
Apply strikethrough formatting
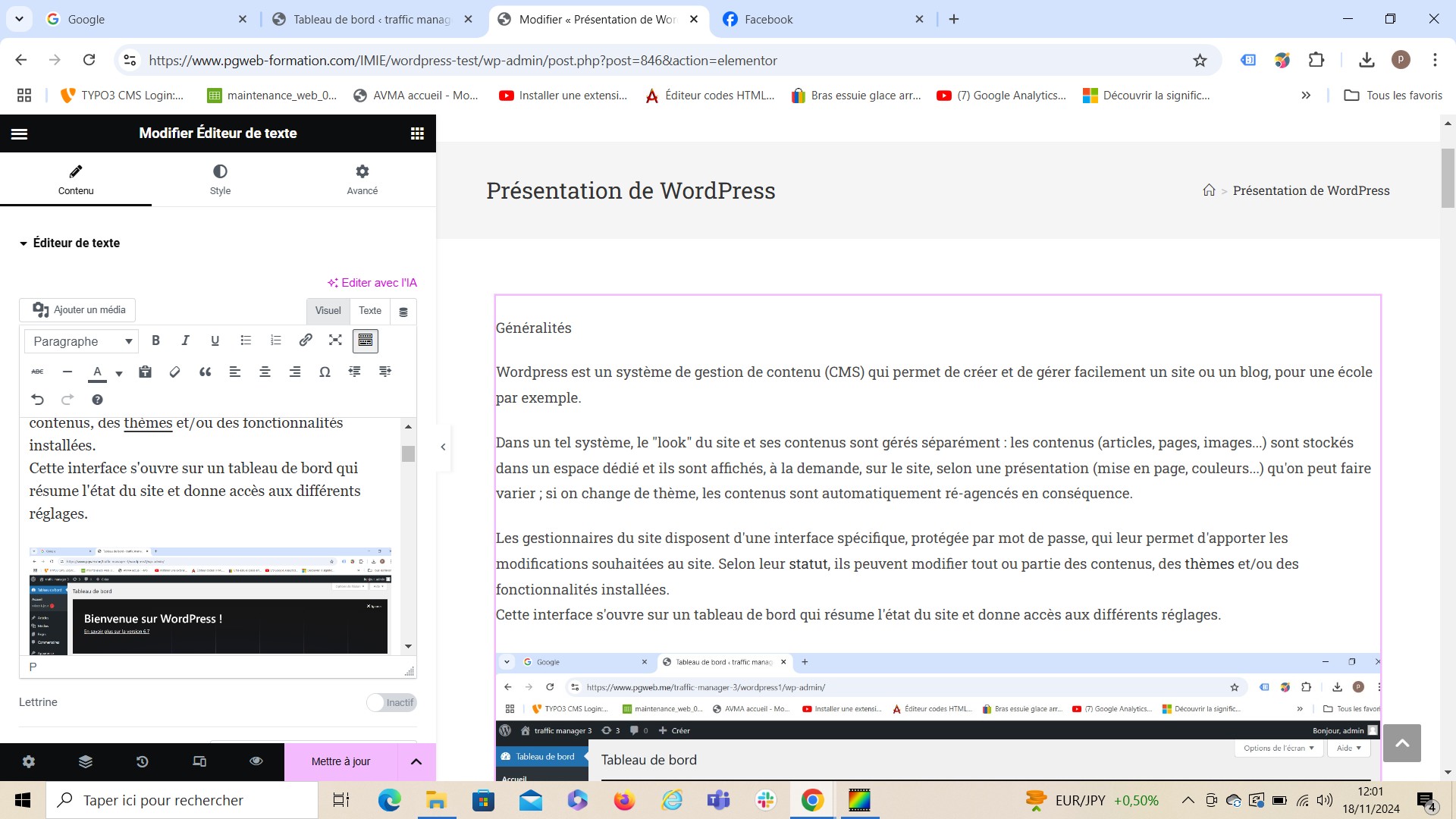pos(37,372)
